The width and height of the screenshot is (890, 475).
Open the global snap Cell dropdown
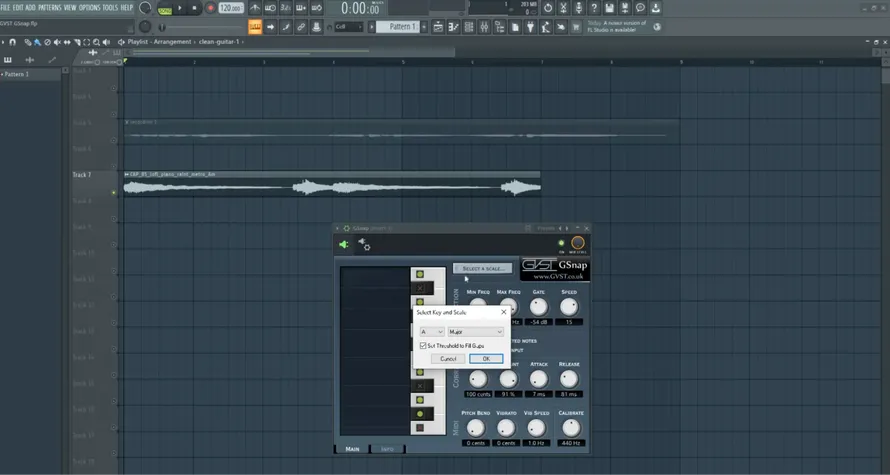(x=349, y=27)
